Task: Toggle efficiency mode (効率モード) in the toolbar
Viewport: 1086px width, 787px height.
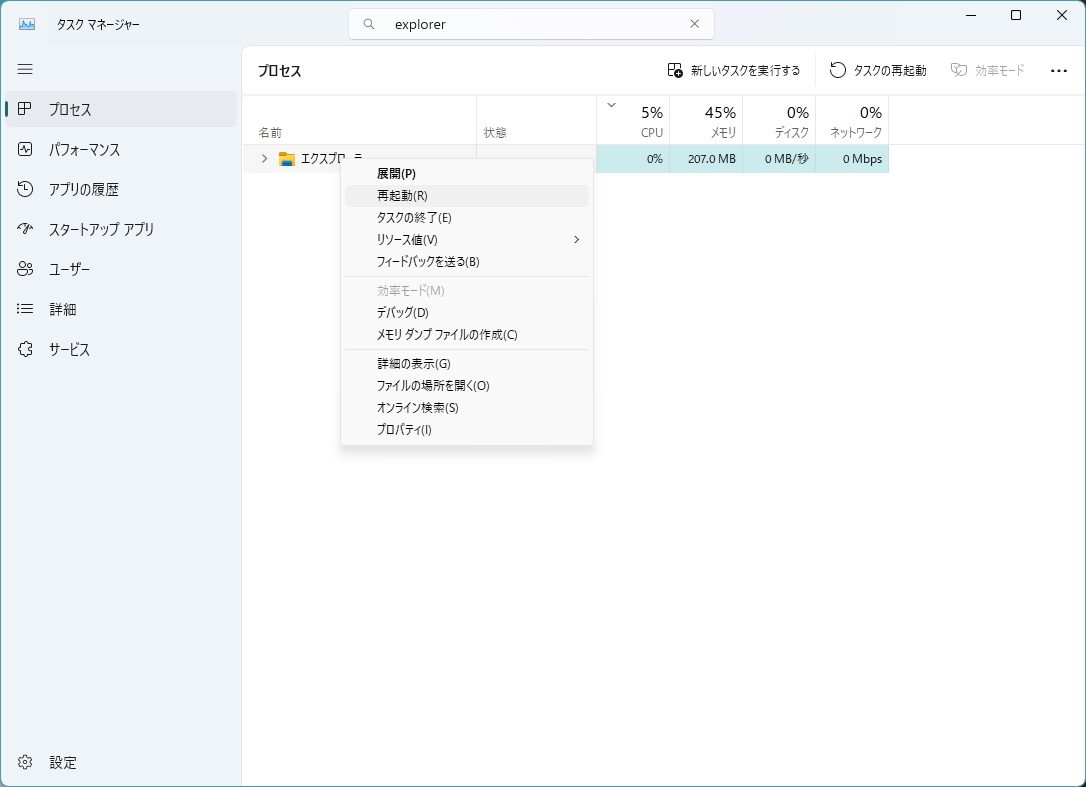Action: (x=987, y=70)
